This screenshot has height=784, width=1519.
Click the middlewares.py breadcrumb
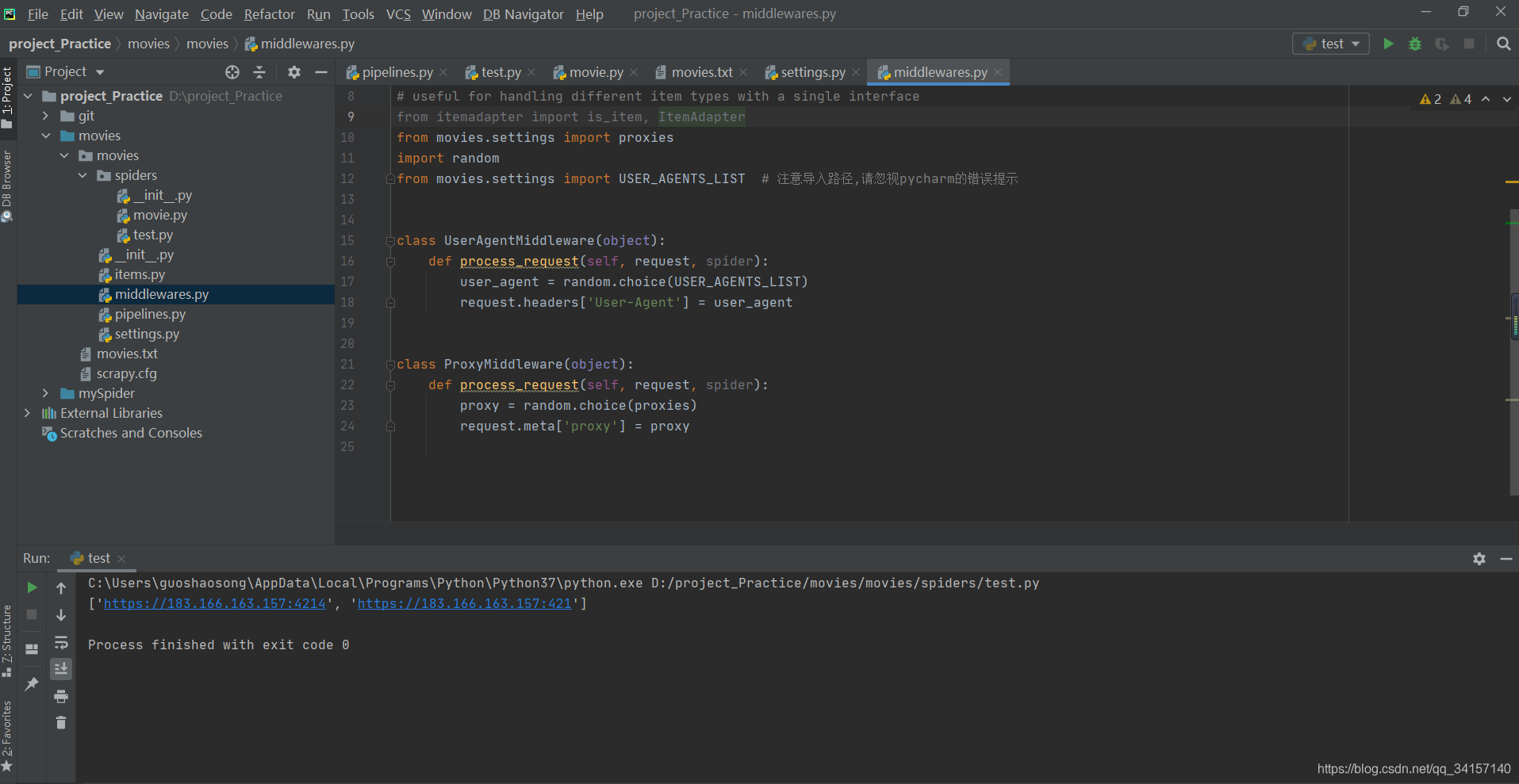point(299,44)
